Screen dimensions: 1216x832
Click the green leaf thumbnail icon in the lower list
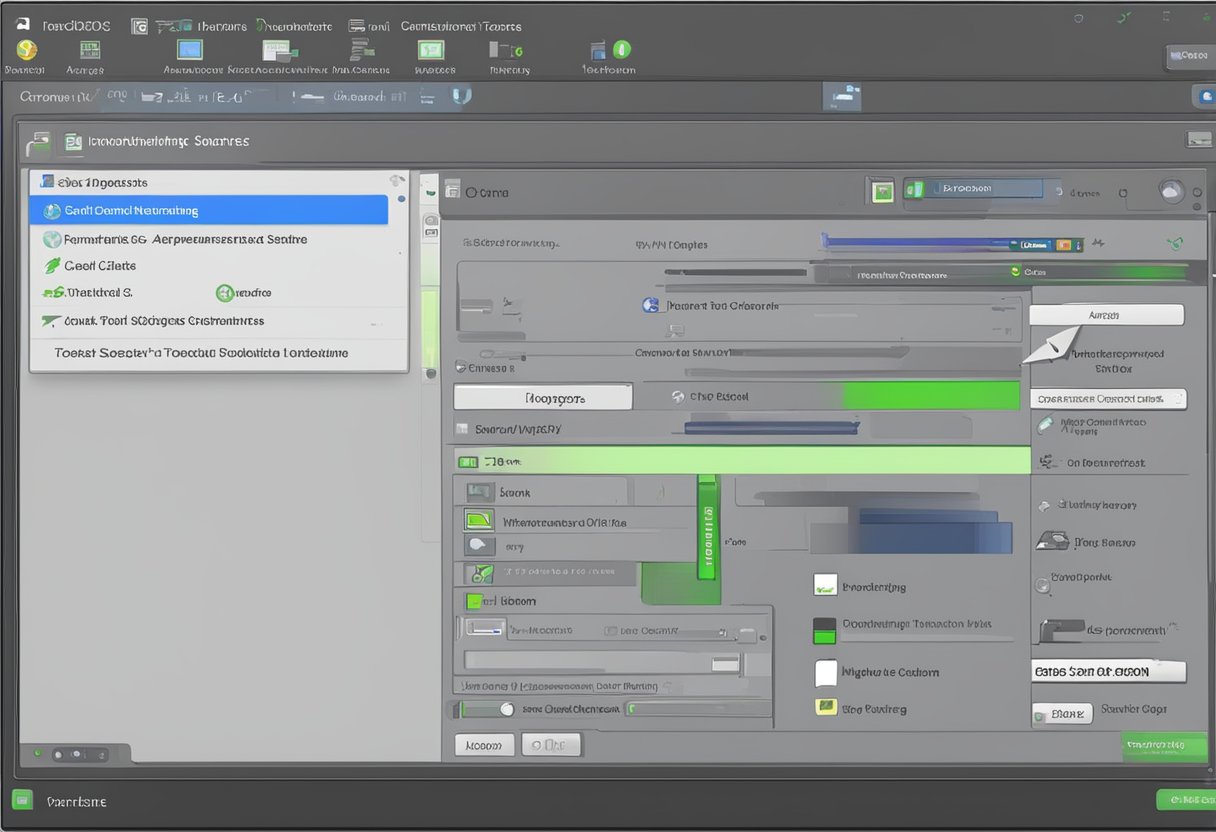[482, 574]
